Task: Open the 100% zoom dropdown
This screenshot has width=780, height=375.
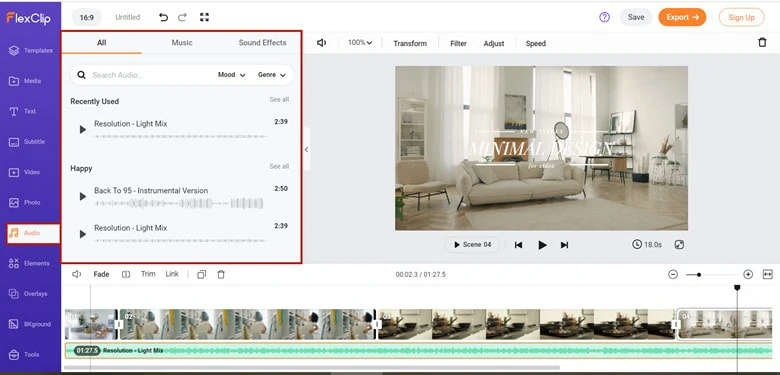Action: [360, 43]
